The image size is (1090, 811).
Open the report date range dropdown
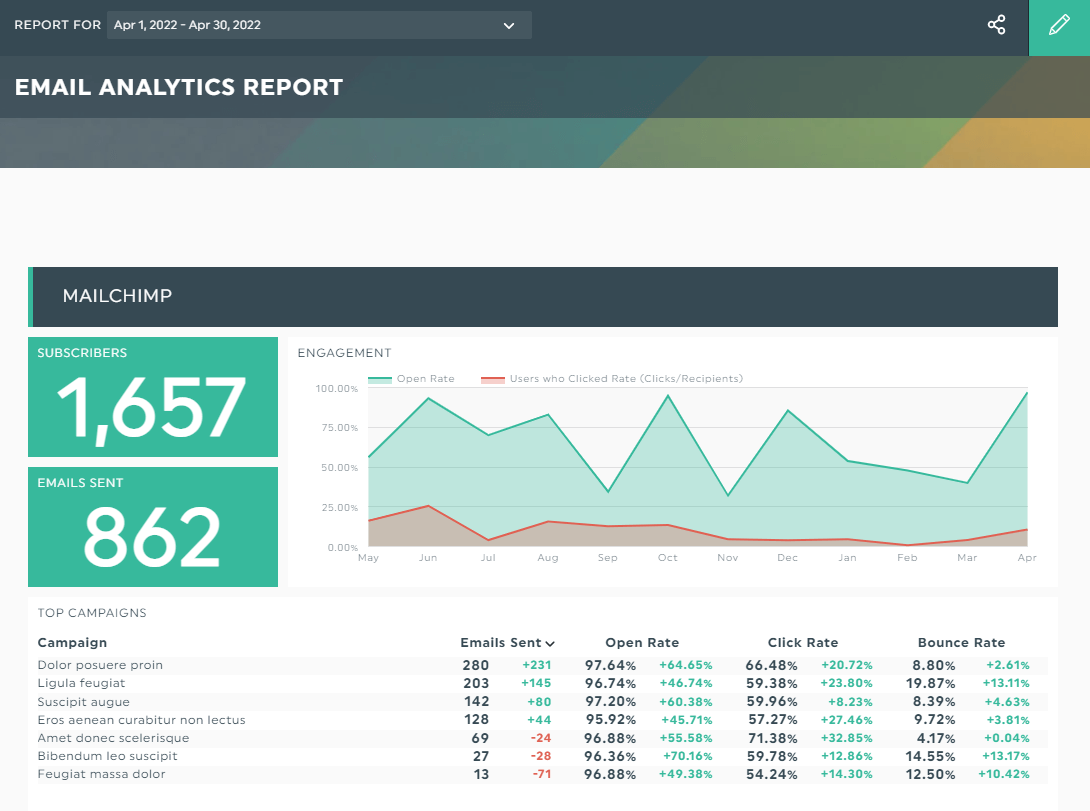tap(319, 25)
